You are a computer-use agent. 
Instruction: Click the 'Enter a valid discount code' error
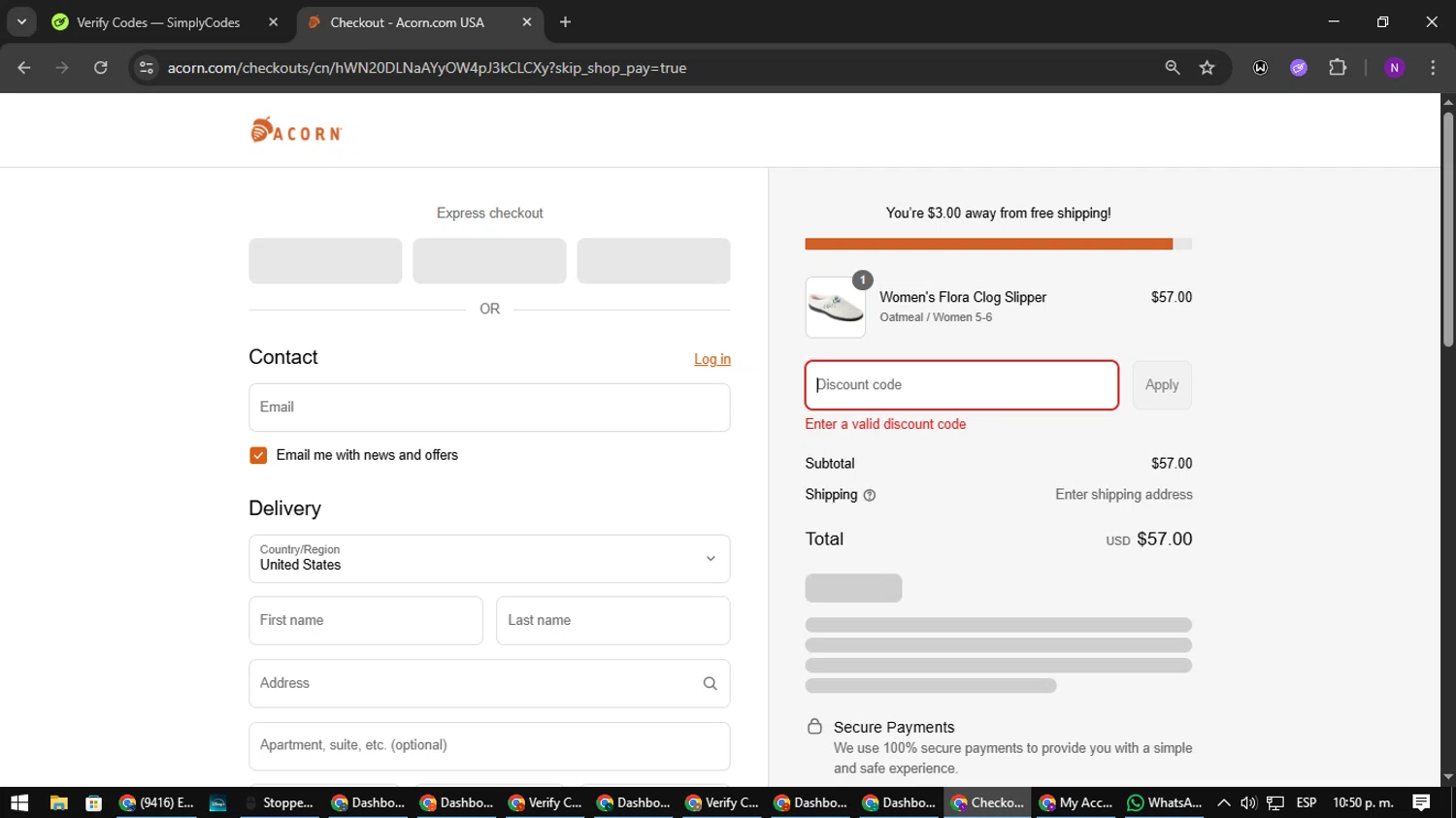pos(885,424)
